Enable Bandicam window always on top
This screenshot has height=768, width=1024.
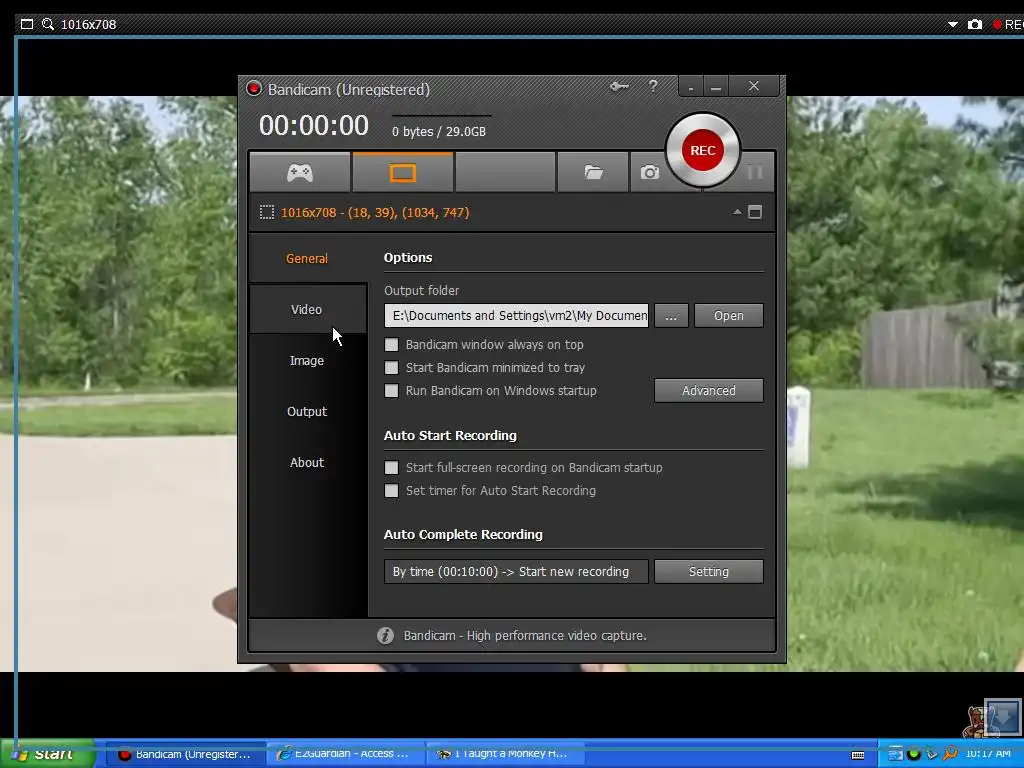click(x=391, y=344)
